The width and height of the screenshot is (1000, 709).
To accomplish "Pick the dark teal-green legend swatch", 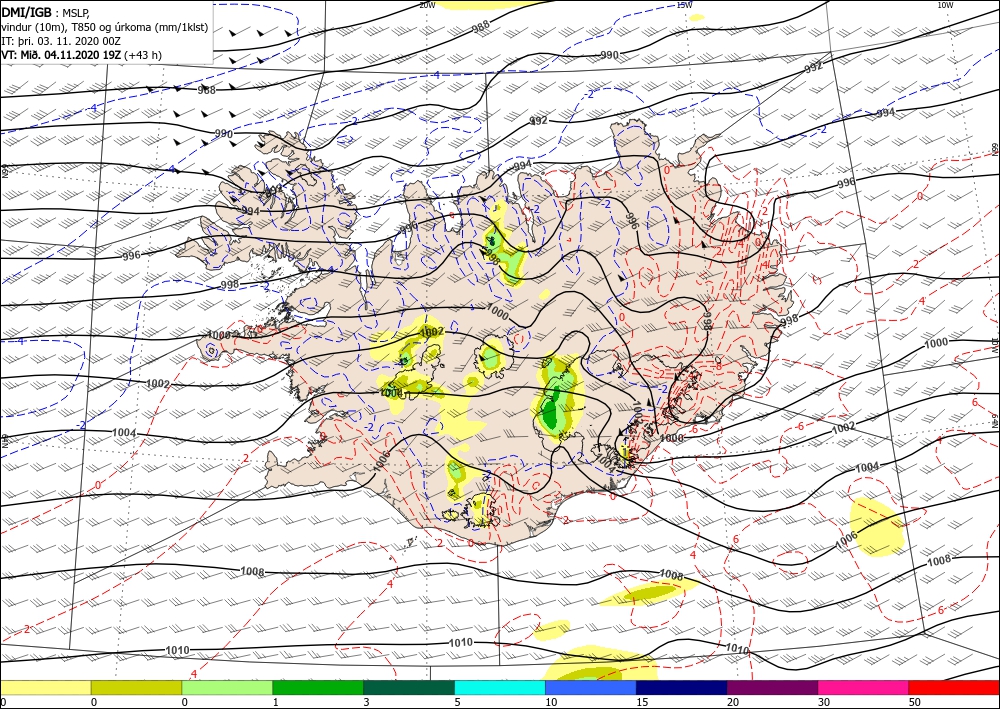I will (x=409, y=687).
